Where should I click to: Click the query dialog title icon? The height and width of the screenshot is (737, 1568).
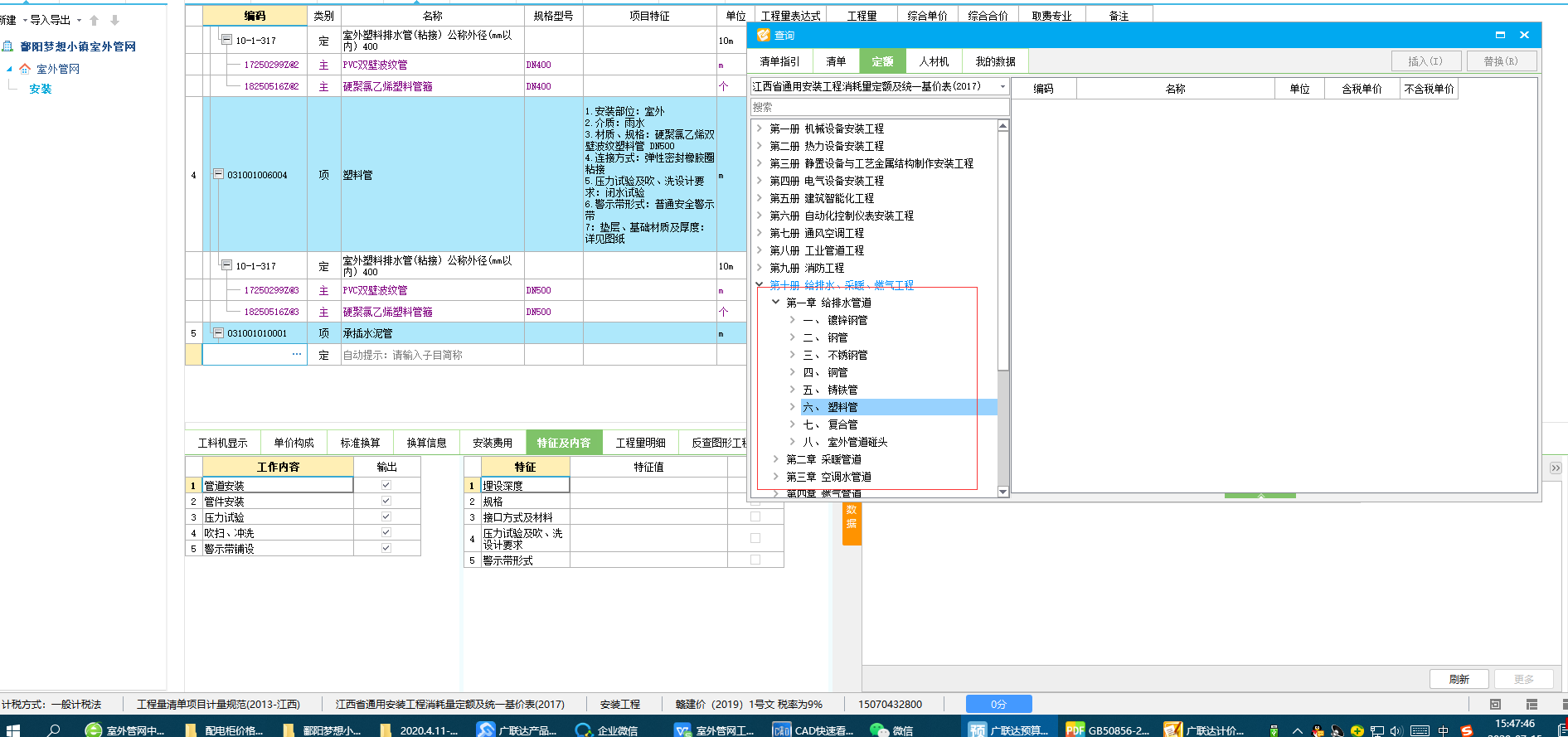[x=764, y=35]
